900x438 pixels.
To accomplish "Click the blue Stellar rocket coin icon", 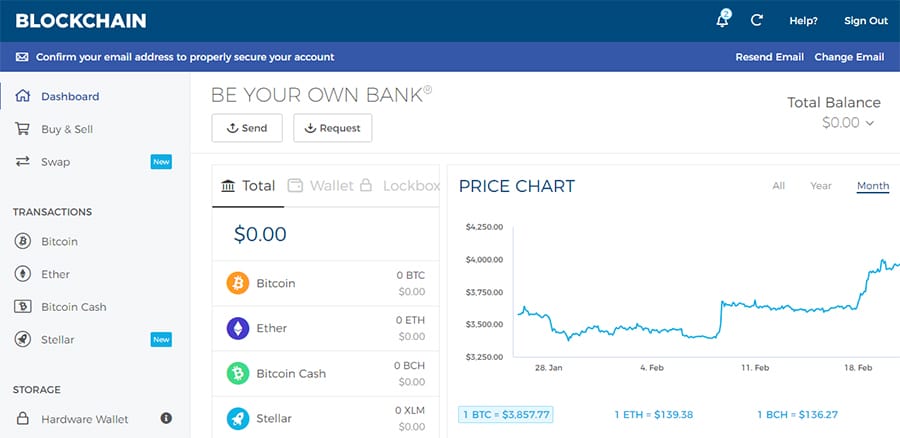I will [238, 418].
